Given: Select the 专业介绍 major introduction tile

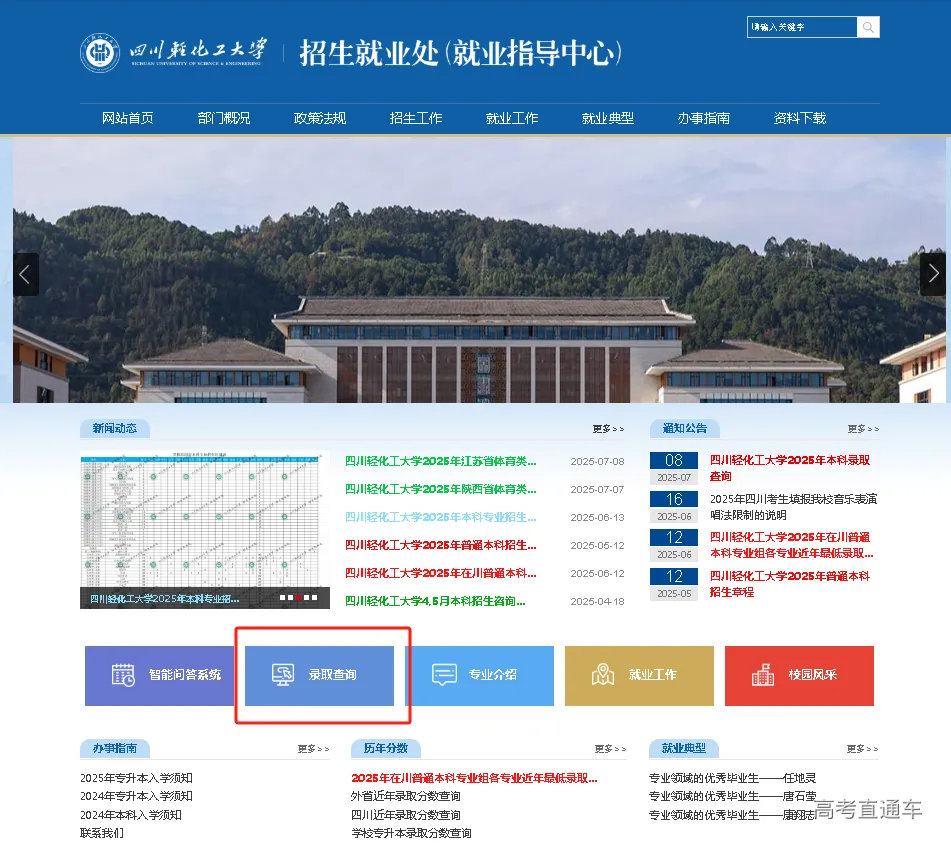Looking at the screenshot, I should [x=483, y=676].
